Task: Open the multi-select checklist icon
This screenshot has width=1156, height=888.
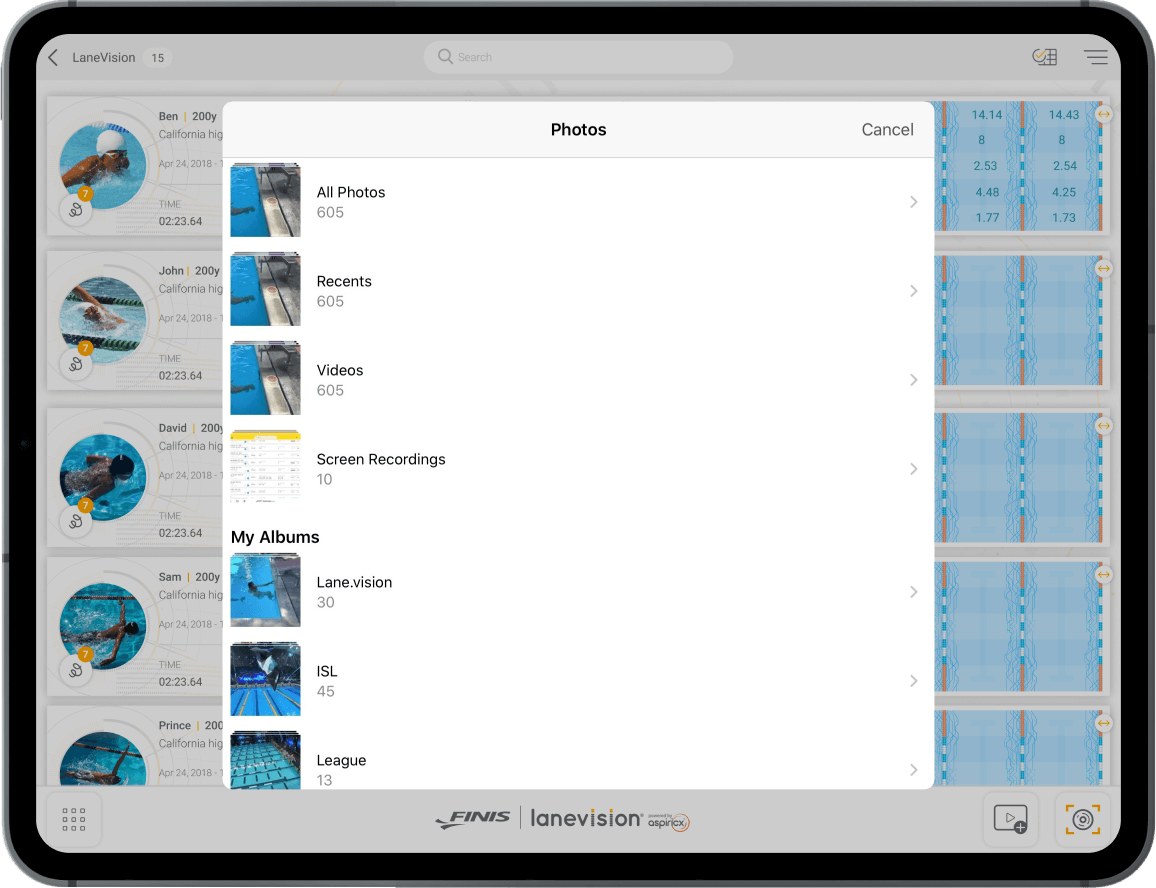Action: pos(1045,57)
